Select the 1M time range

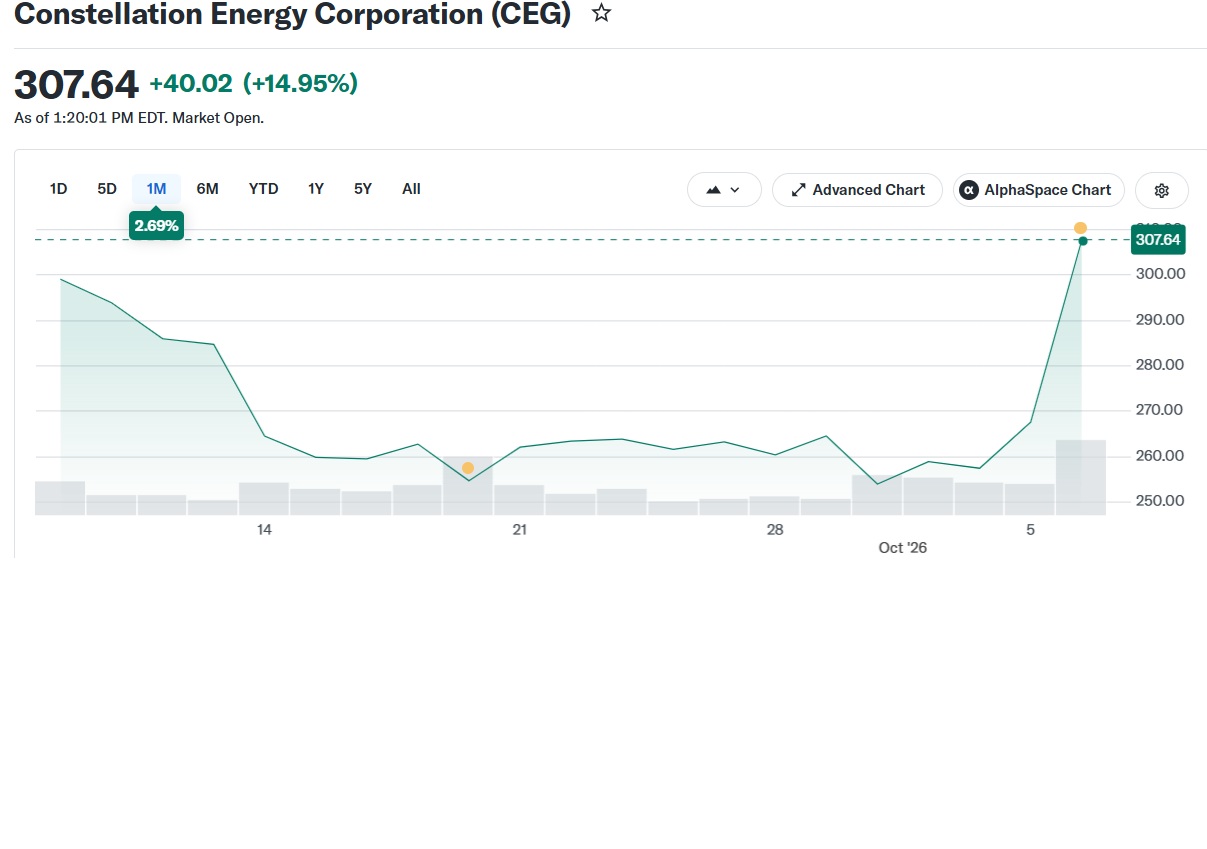tap(156, 189)
